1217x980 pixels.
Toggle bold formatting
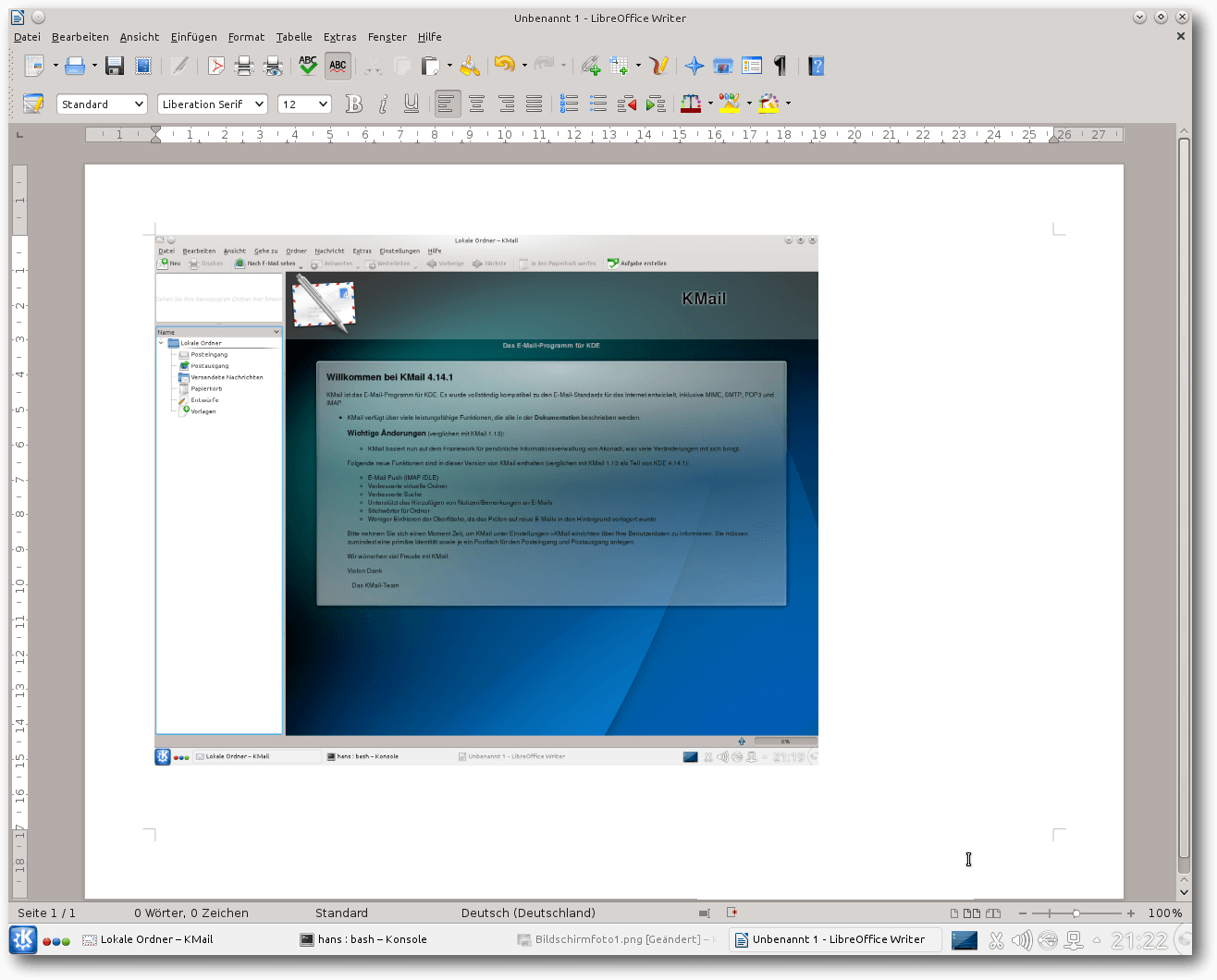click(354, 104)
